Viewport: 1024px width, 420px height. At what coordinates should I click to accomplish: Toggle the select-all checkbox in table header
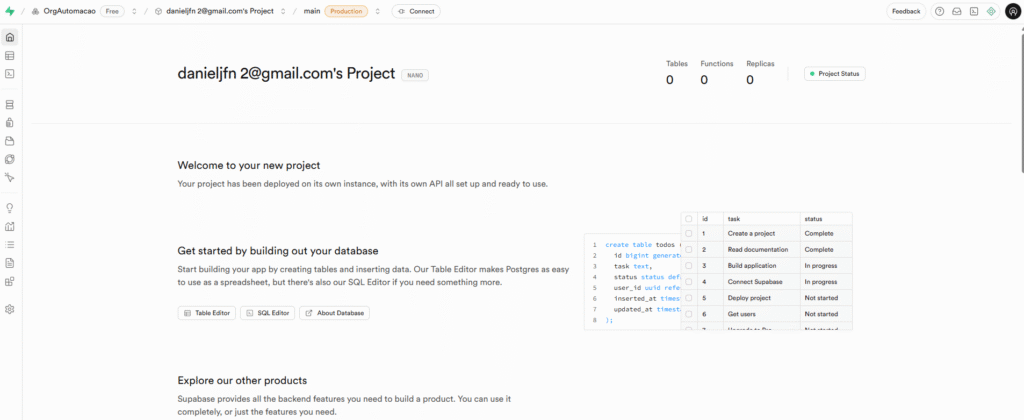click(688, 218)
